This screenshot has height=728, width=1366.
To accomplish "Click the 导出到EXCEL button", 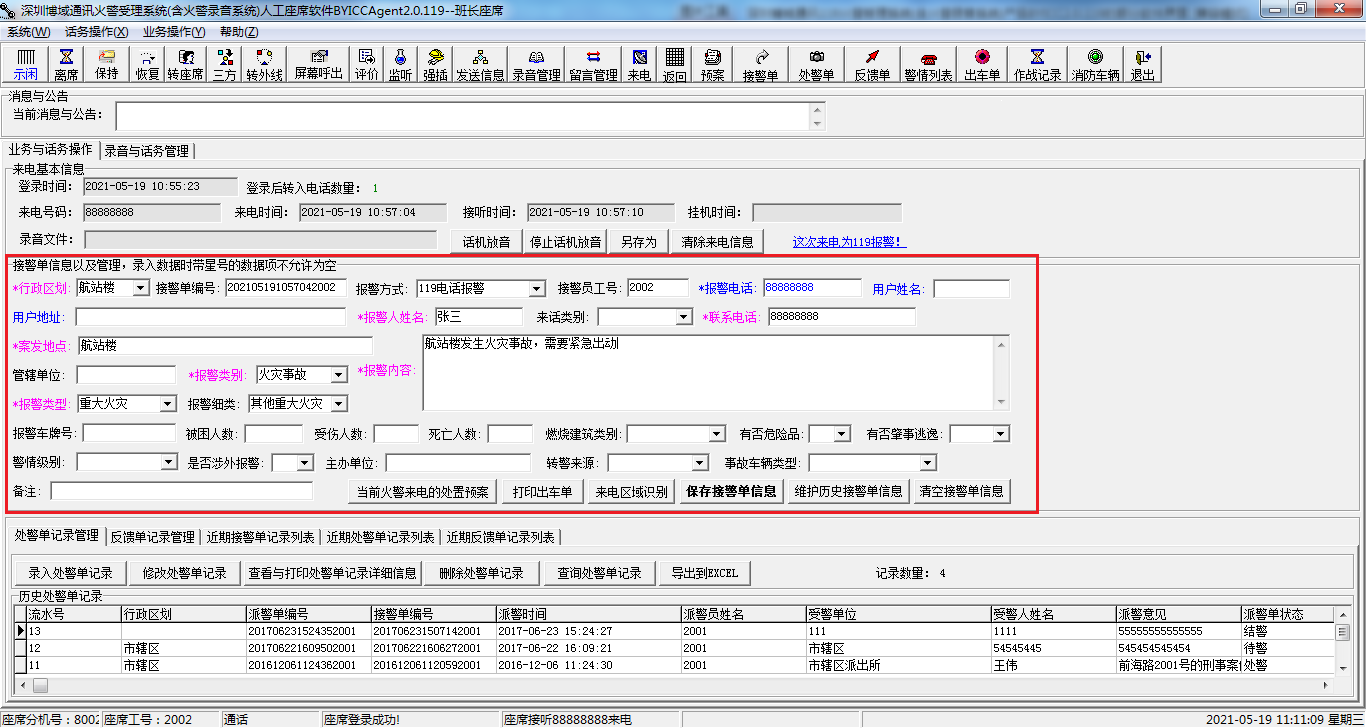I will pyautogui.click(x=705, y=573).
